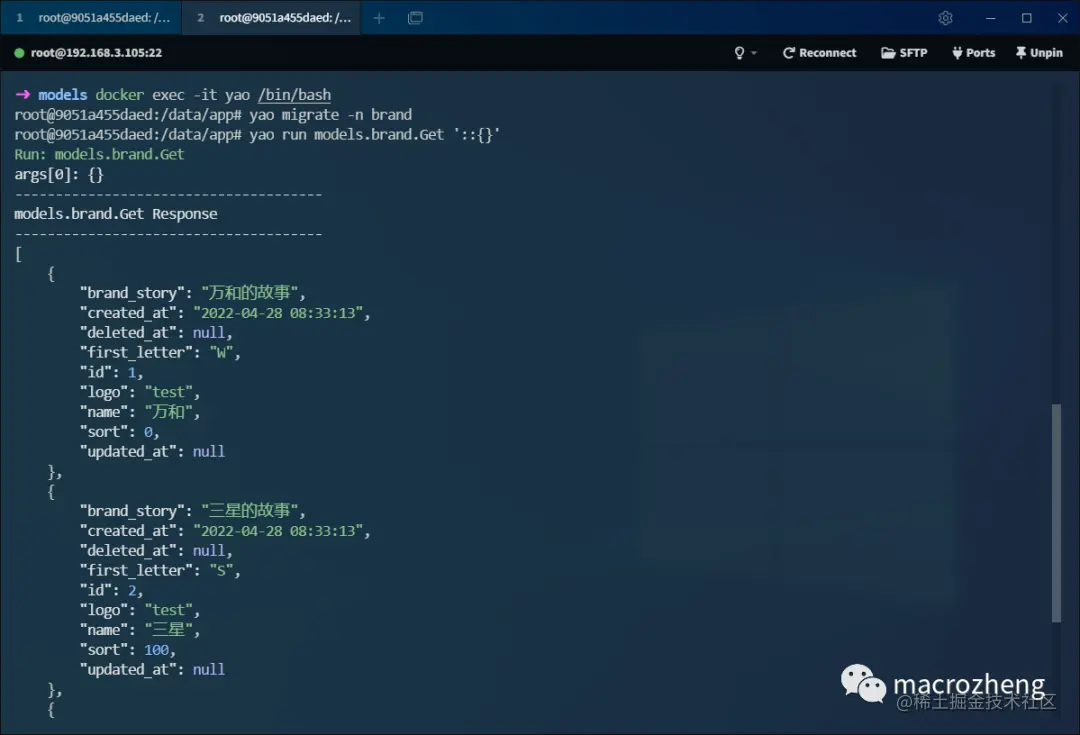Click 'Run: models.brand.Get' output line
Image resolution: width=1080 pixels, height=735 pixels.
tap(99, 154)
